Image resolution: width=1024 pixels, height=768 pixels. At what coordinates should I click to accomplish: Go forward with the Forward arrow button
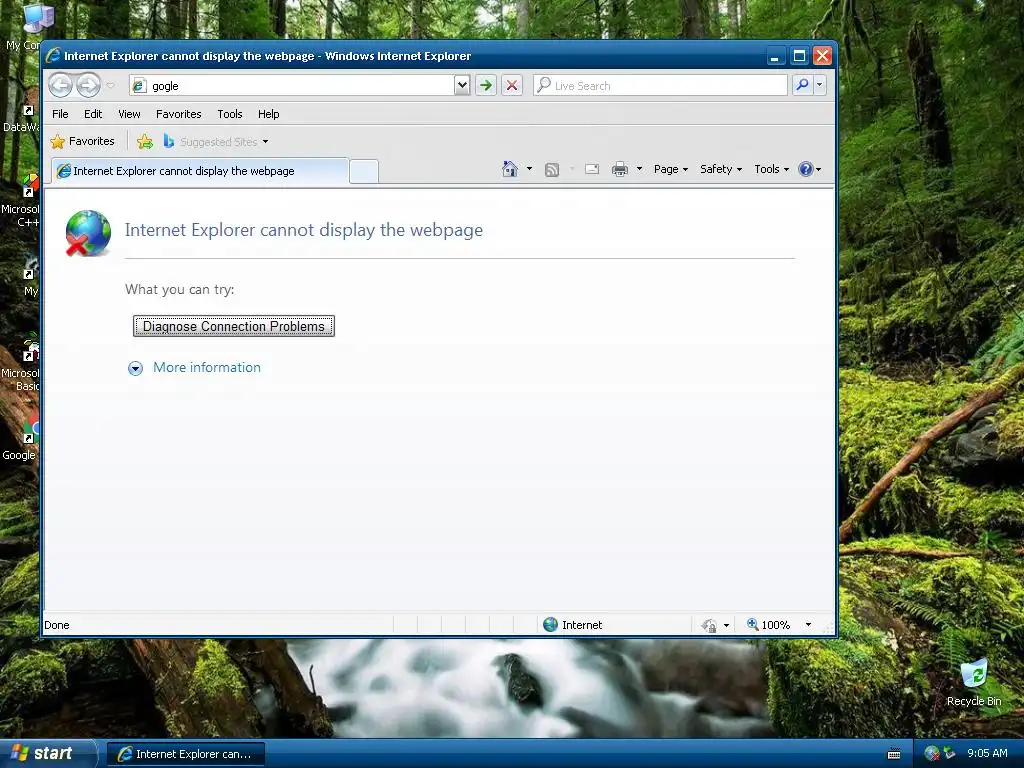tap(88, 85)
